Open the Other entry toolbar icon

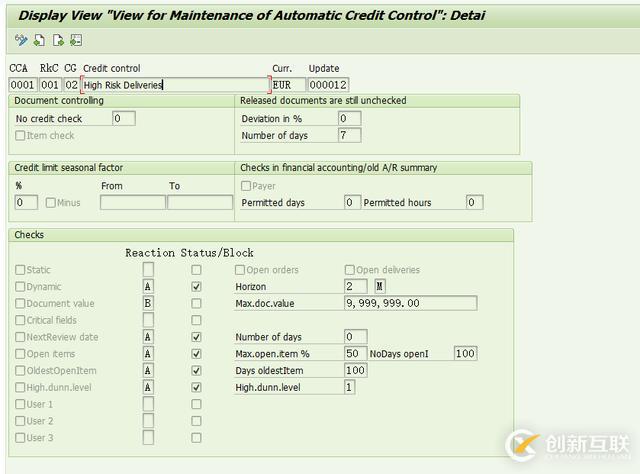[76, 40]
